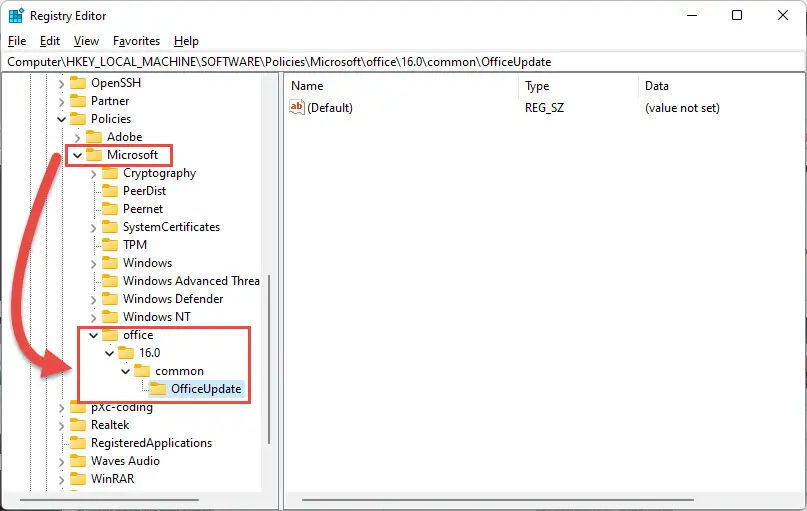The image size is (807, 511).
Task: Open the Edit menu
Action: click(x=50, y=41)
